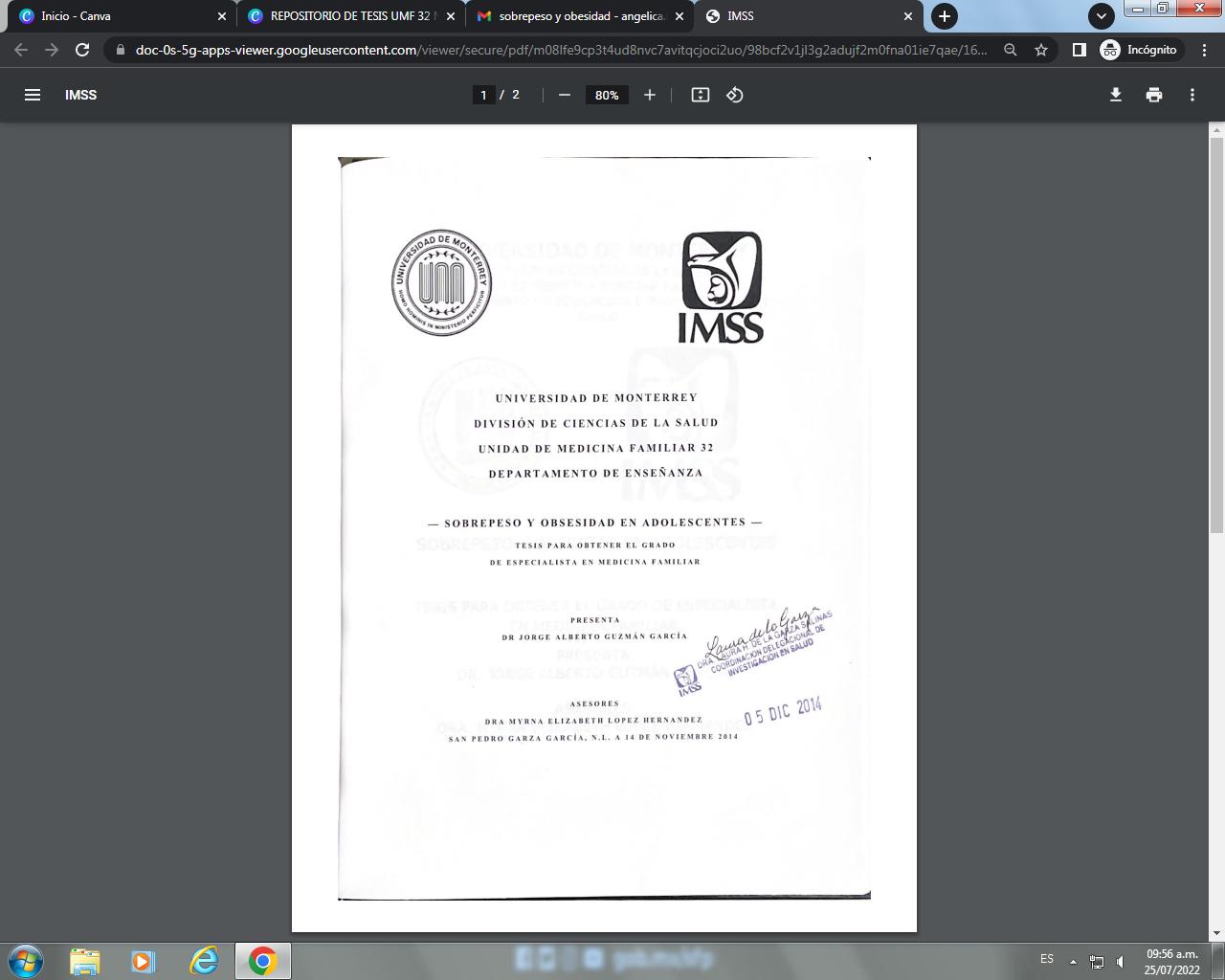Viewport: 1225px width, 980px height.
Task: Click the vertical scrollbar thumb
Action: pos(1217,335)
